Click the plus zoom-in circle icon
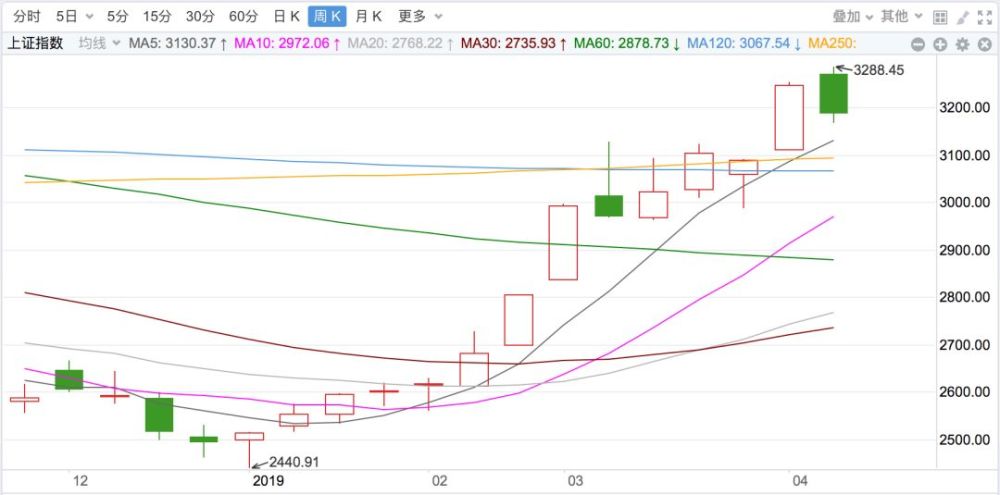Screen dimensions: 1000x495 [940, 44]
